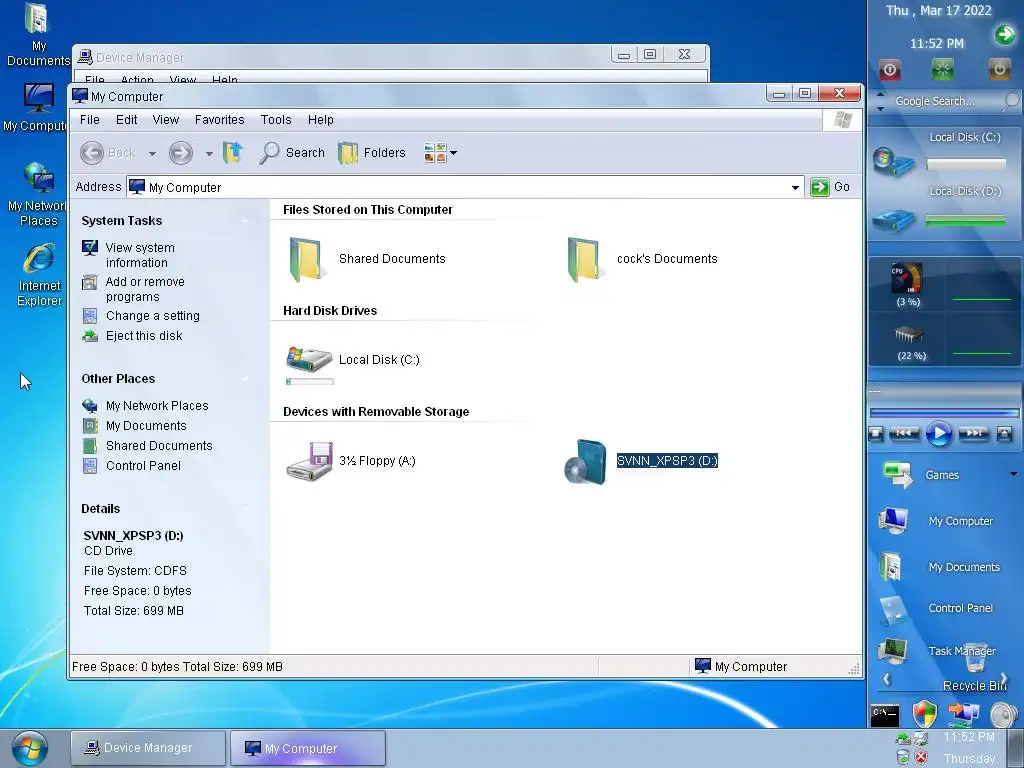
Task: Open My Network Places in Other Places
Action: 157,406
